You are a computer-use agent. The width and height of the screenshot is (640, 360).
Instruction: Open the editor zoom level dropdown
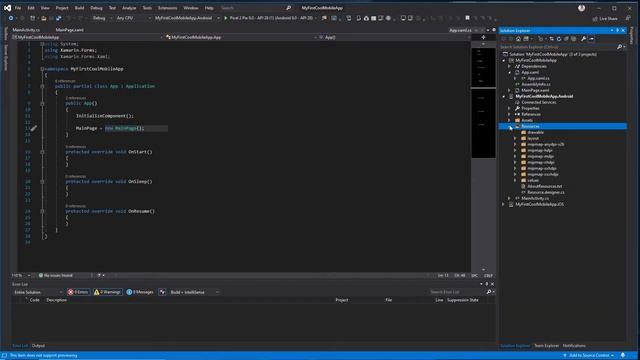pos(21,276)
